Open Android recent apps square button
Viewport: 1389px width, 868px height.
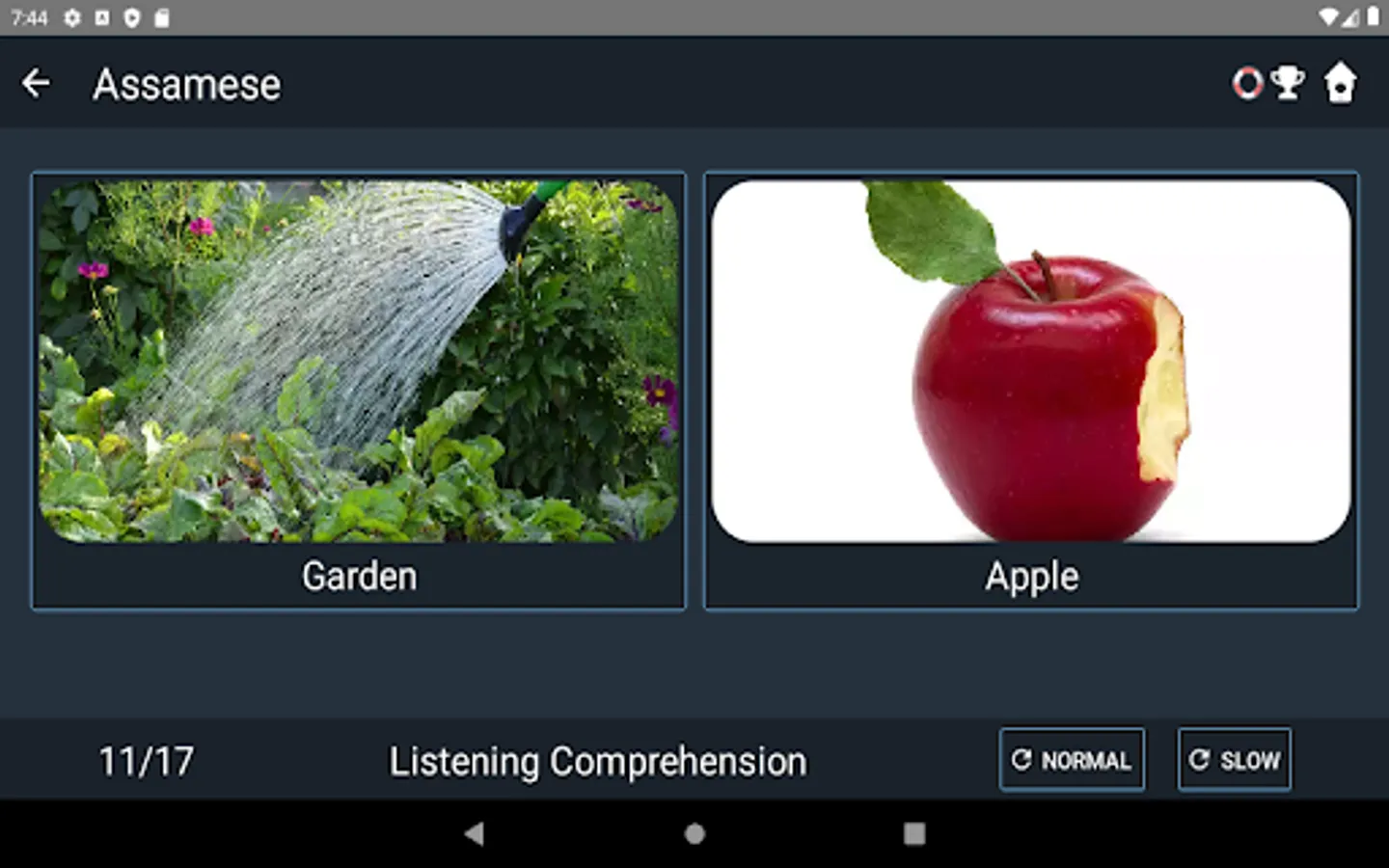(914, 833)
